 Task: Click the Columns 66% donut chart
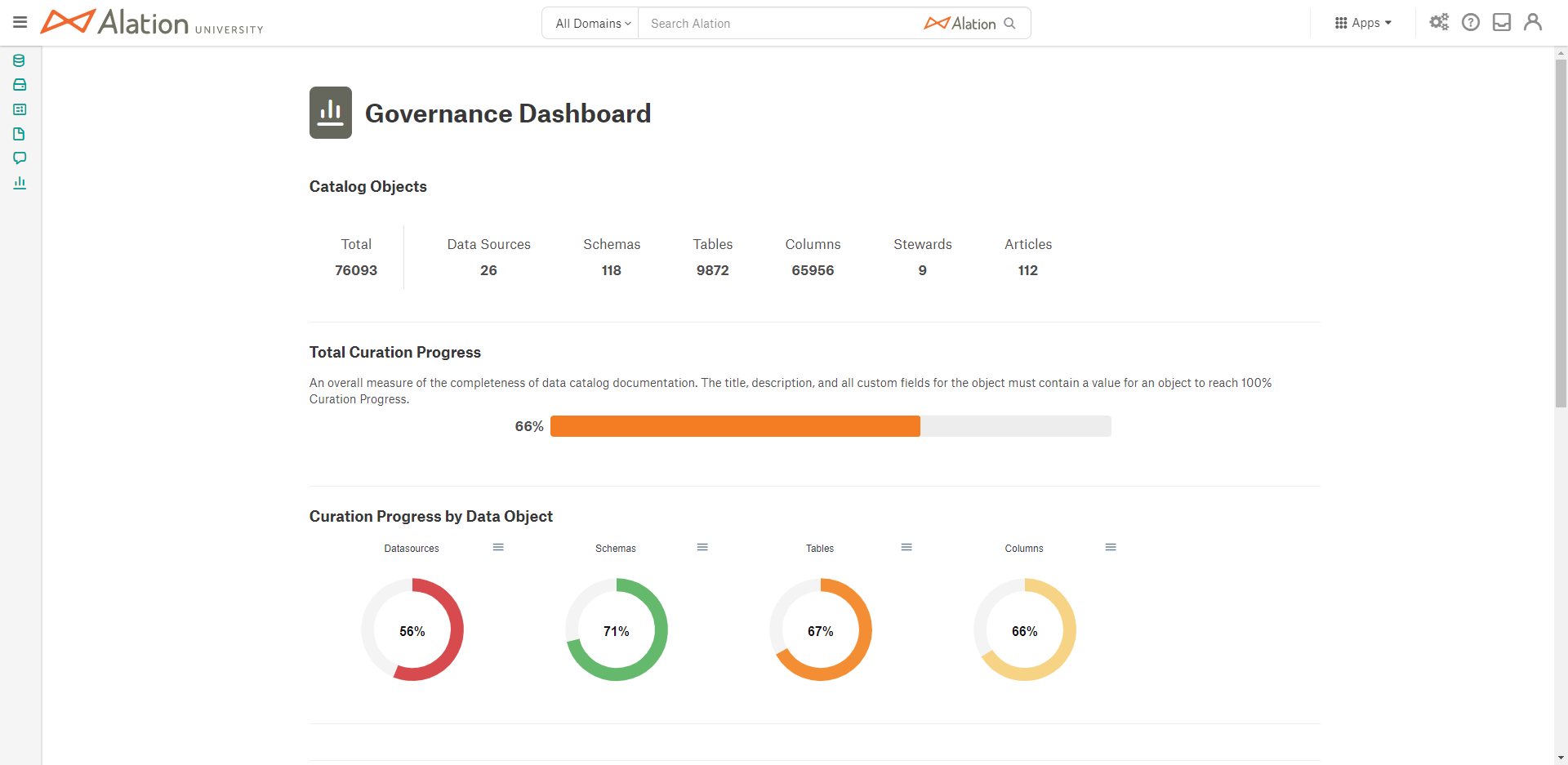click(1025, 629)
